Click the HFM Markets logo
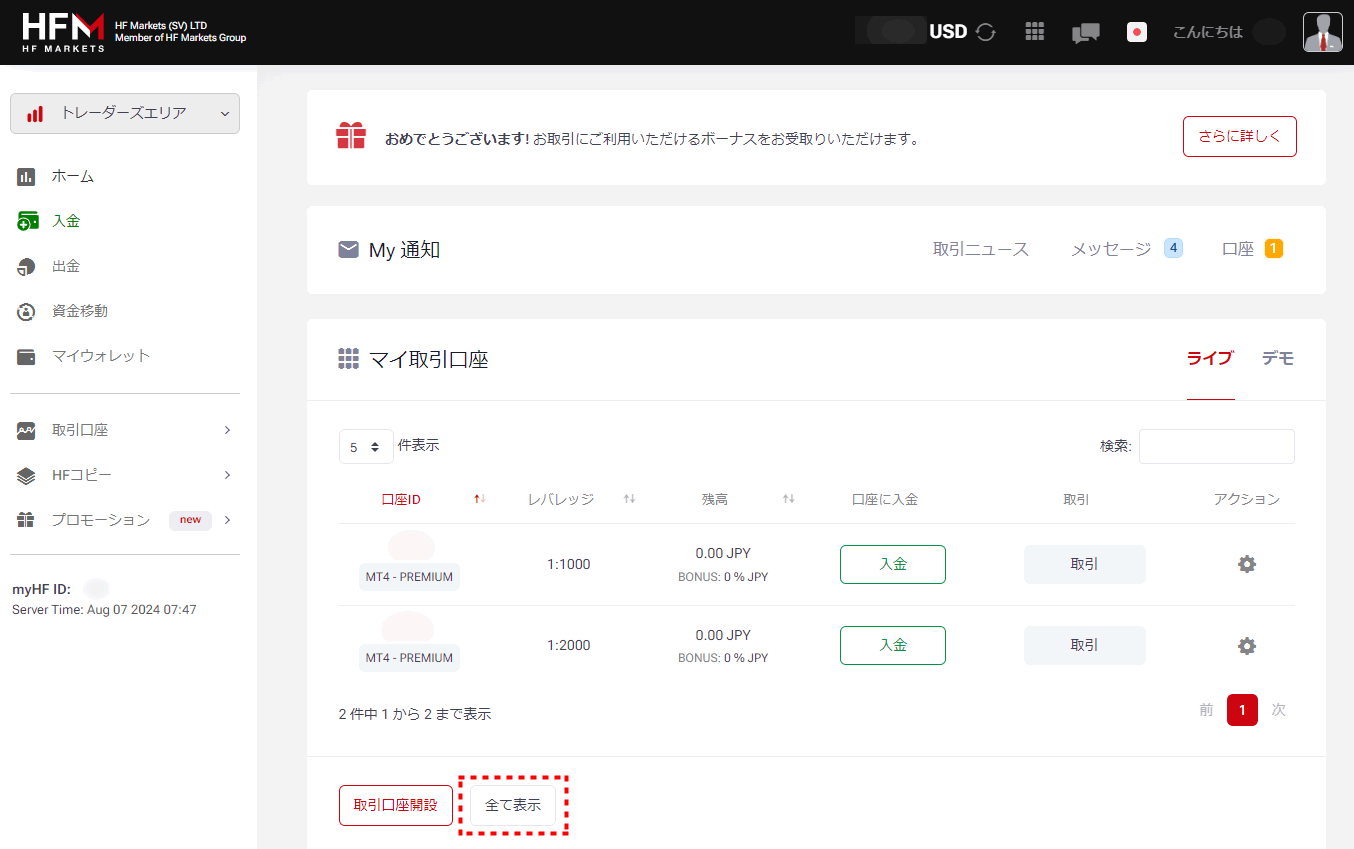Viewport: 1354px width, 849px height. coord(63,32)
